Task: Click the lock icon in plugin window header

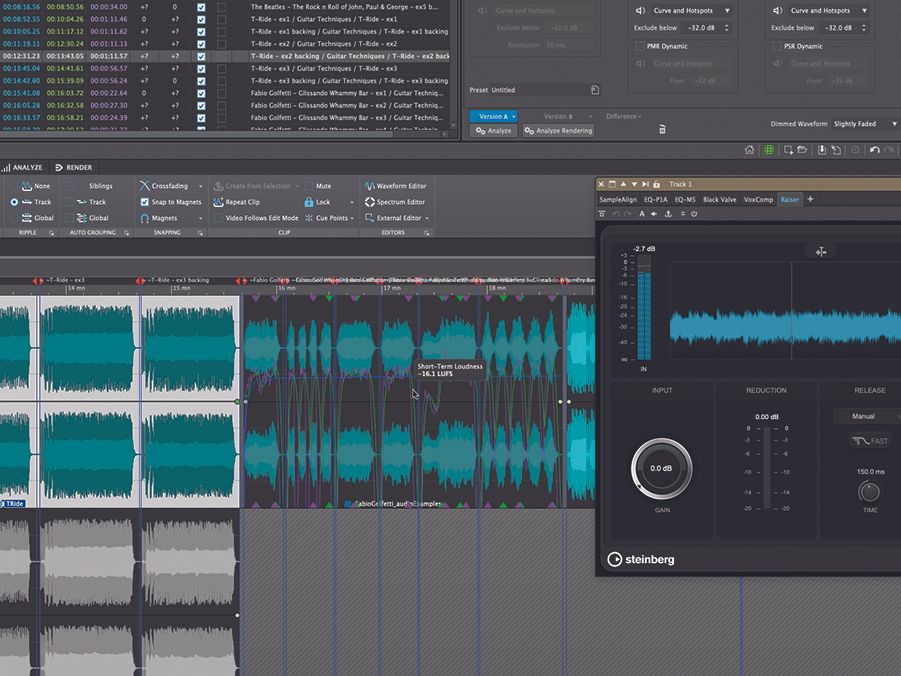Action: coord(656,185)
